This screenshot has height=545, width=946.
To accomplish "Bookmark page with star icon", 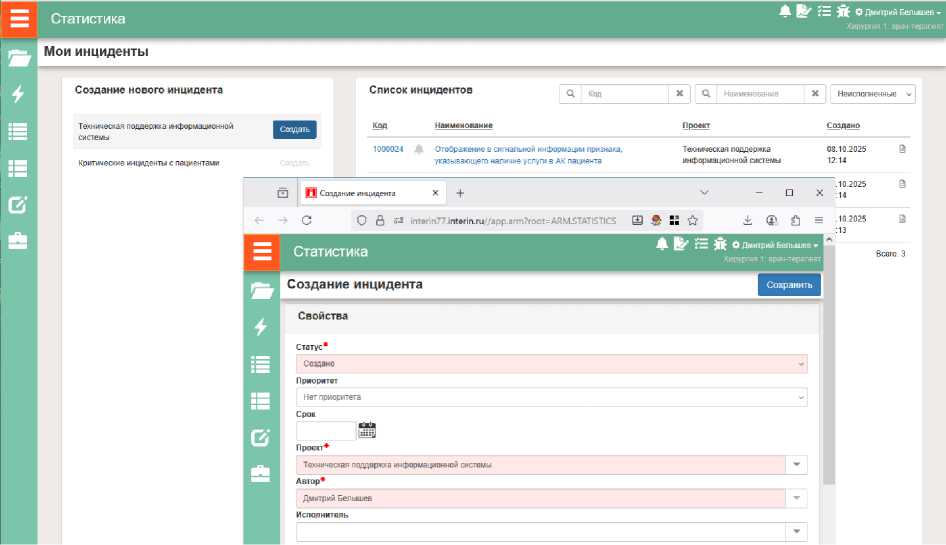I will coord(693,220).
